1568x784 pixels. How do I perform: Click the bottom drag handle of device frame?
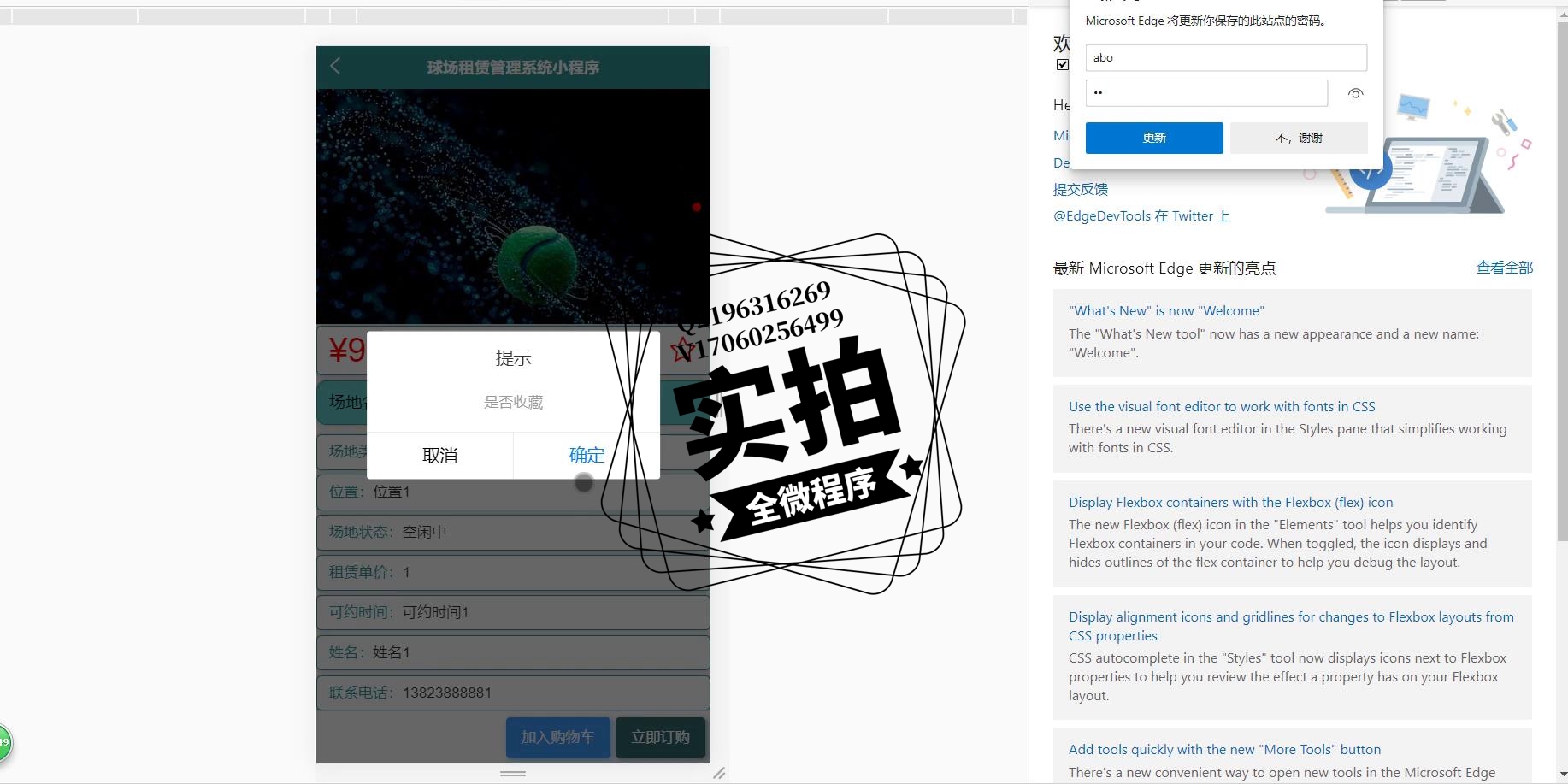click(x=513, y=773)
